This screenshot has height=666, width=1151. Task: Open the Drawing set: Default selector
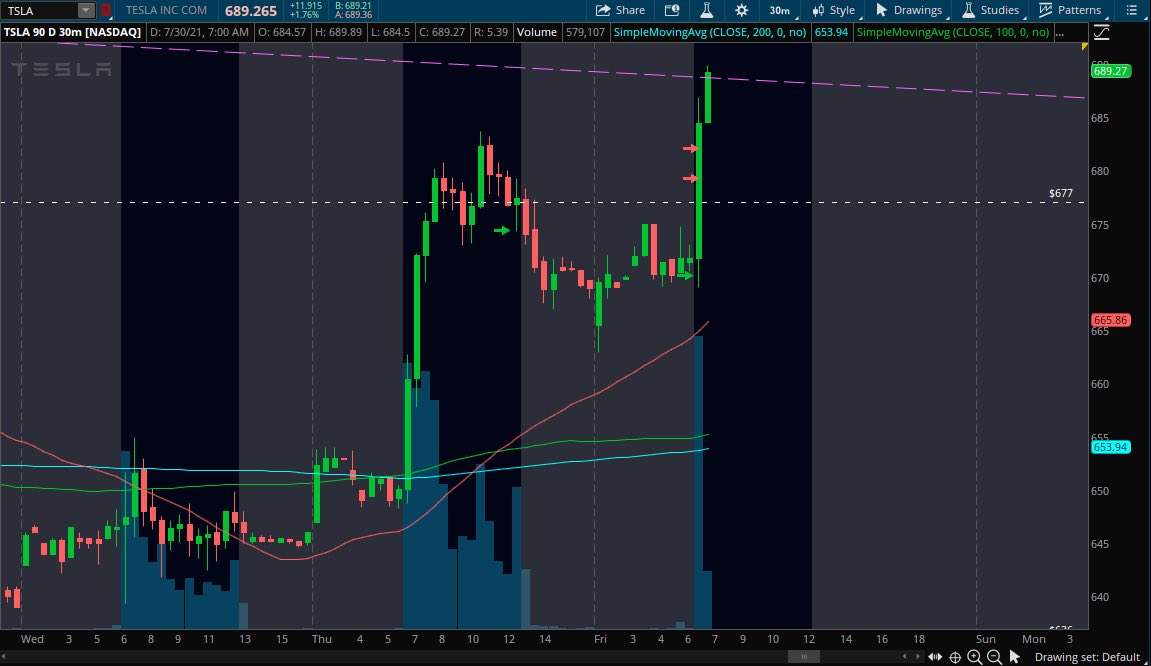pos(1087,657)
